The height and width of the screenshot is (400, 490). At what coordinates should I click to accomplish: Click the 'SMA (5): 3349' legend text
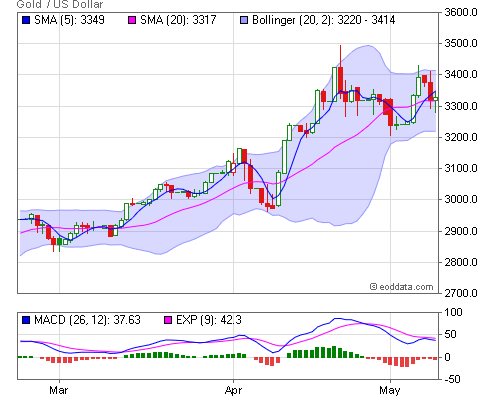point(69,20)
